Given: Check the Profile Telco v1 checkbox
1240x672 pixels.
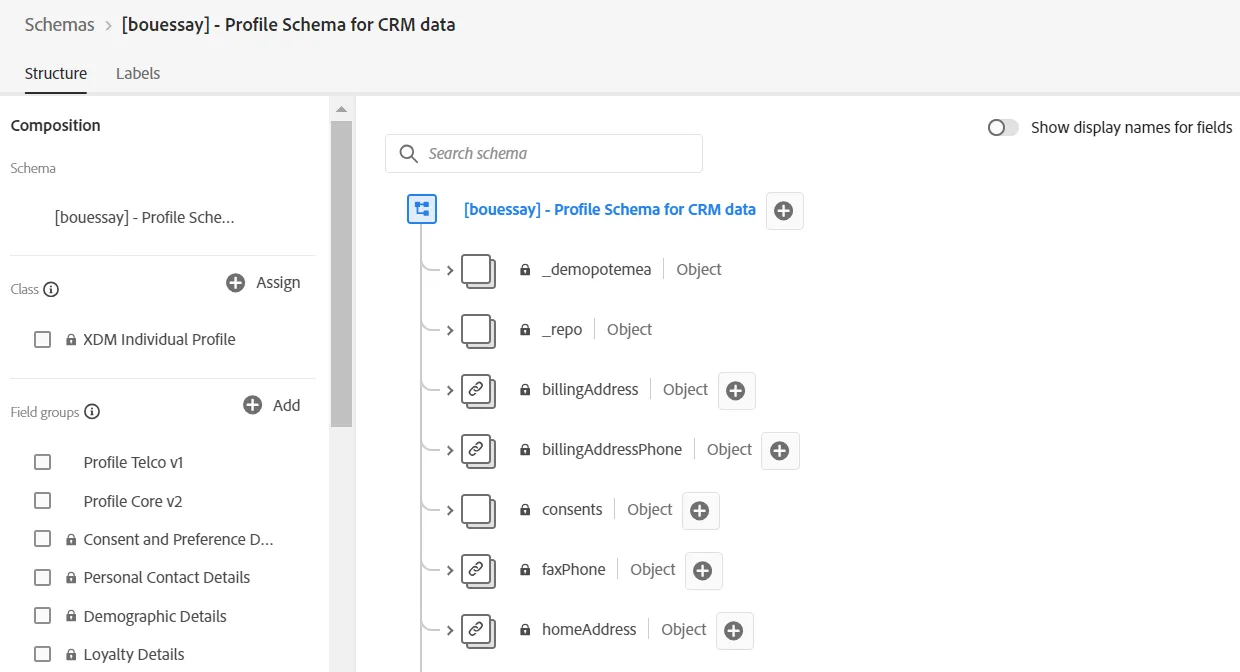Looking at the screenshot, I should tap(42, 462).
